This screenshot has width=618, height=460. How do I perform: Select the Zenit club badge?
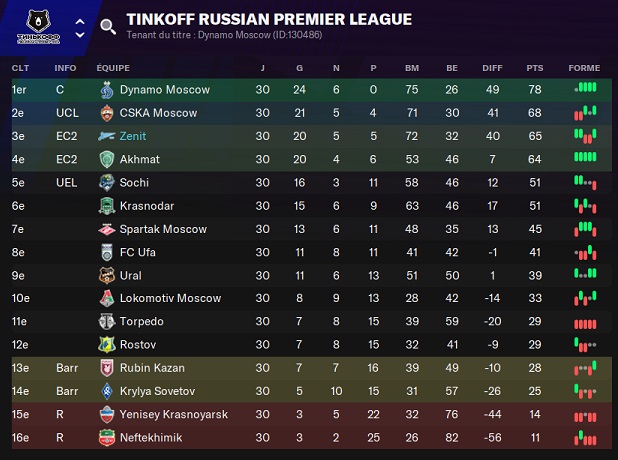coord(107,136)
